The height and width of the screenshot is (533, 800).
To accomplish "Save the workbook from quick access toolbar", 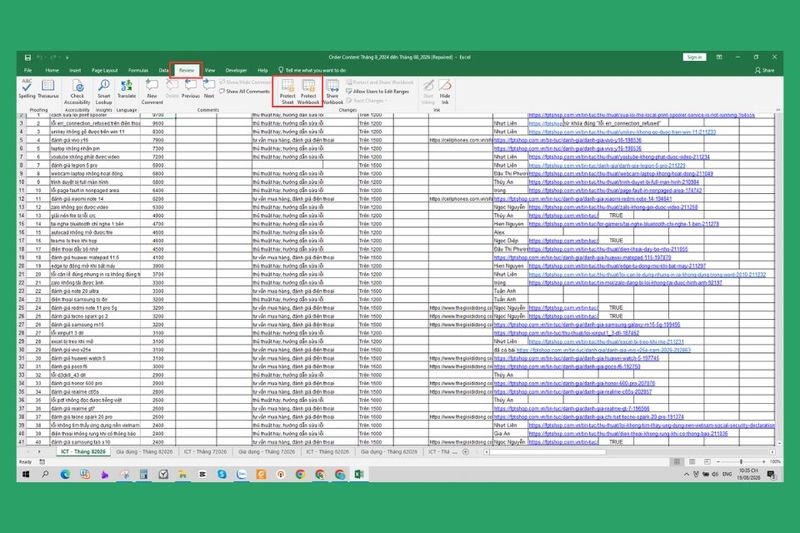I will pyautogui.click(x=28, y=57).
